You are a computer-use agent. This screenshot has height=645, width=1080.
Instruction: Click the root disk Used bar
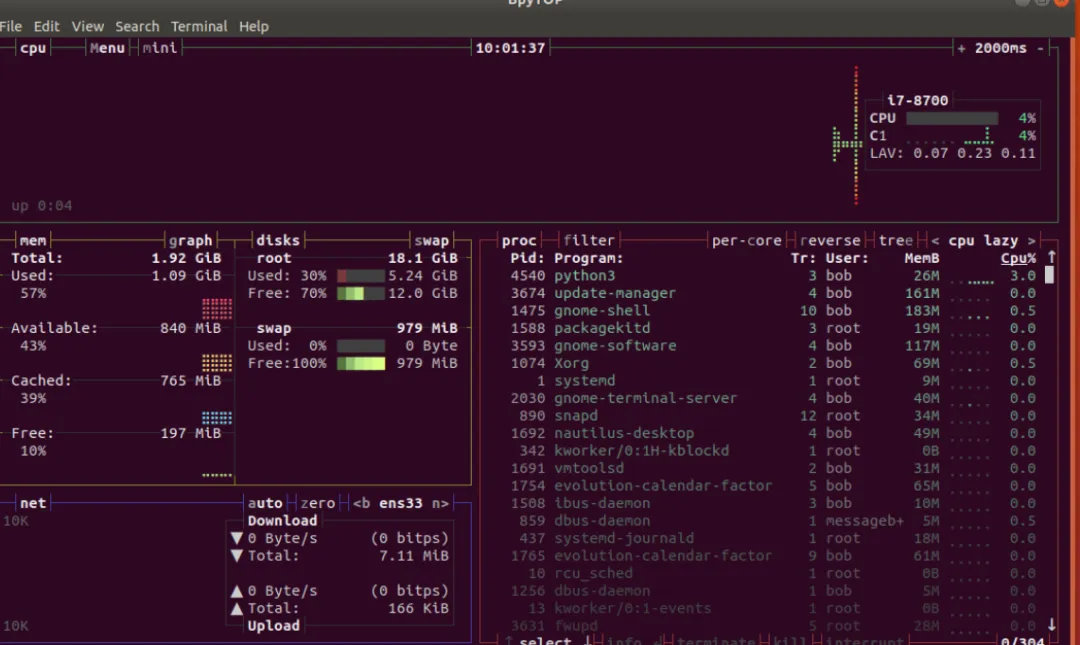point(360,276)
